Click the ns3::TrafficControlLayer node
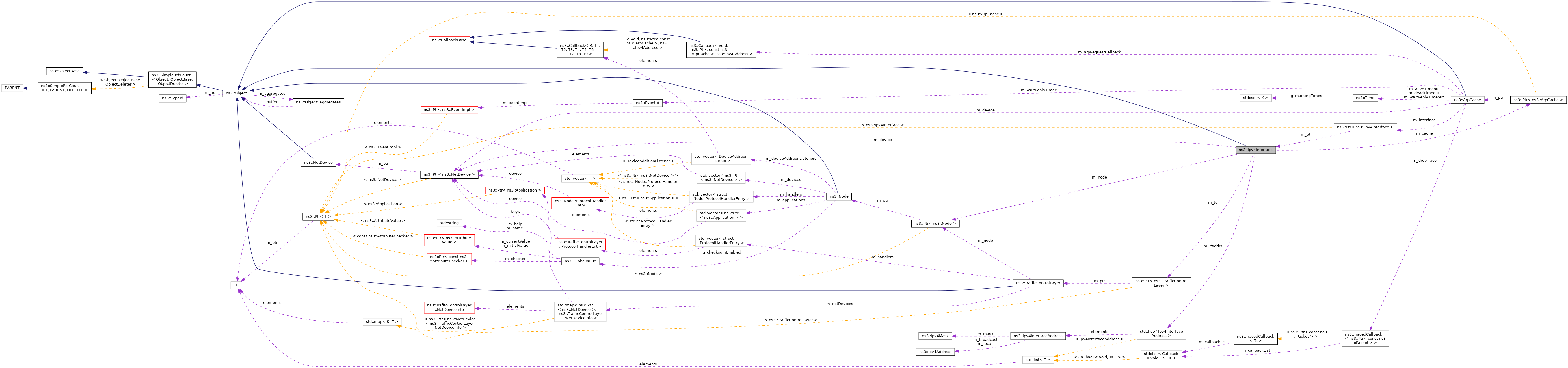This screenshot has width=1568, height=368. pyautogui.click(x=1038, y=283)
